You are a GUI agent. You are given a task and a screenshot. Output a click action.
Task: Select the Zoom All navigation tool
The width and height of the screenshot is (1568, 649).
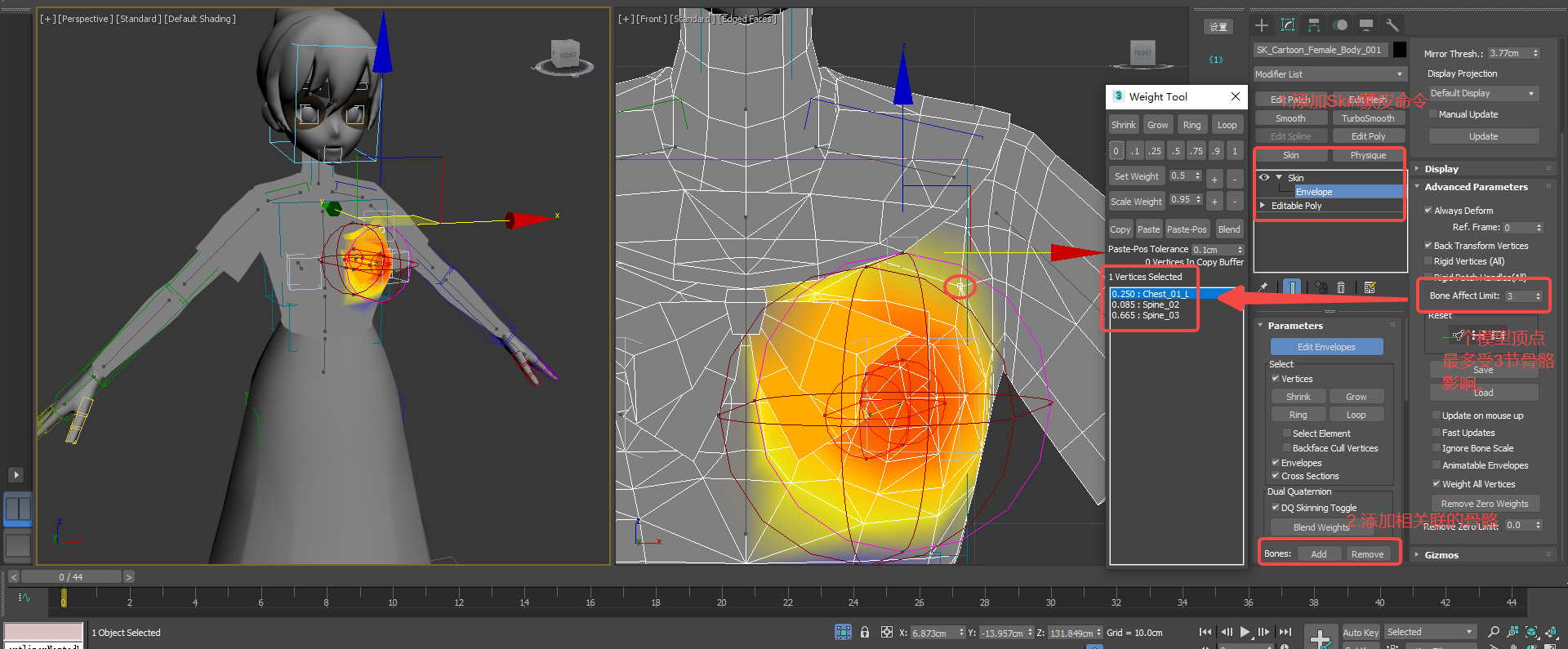[1512, 632]
